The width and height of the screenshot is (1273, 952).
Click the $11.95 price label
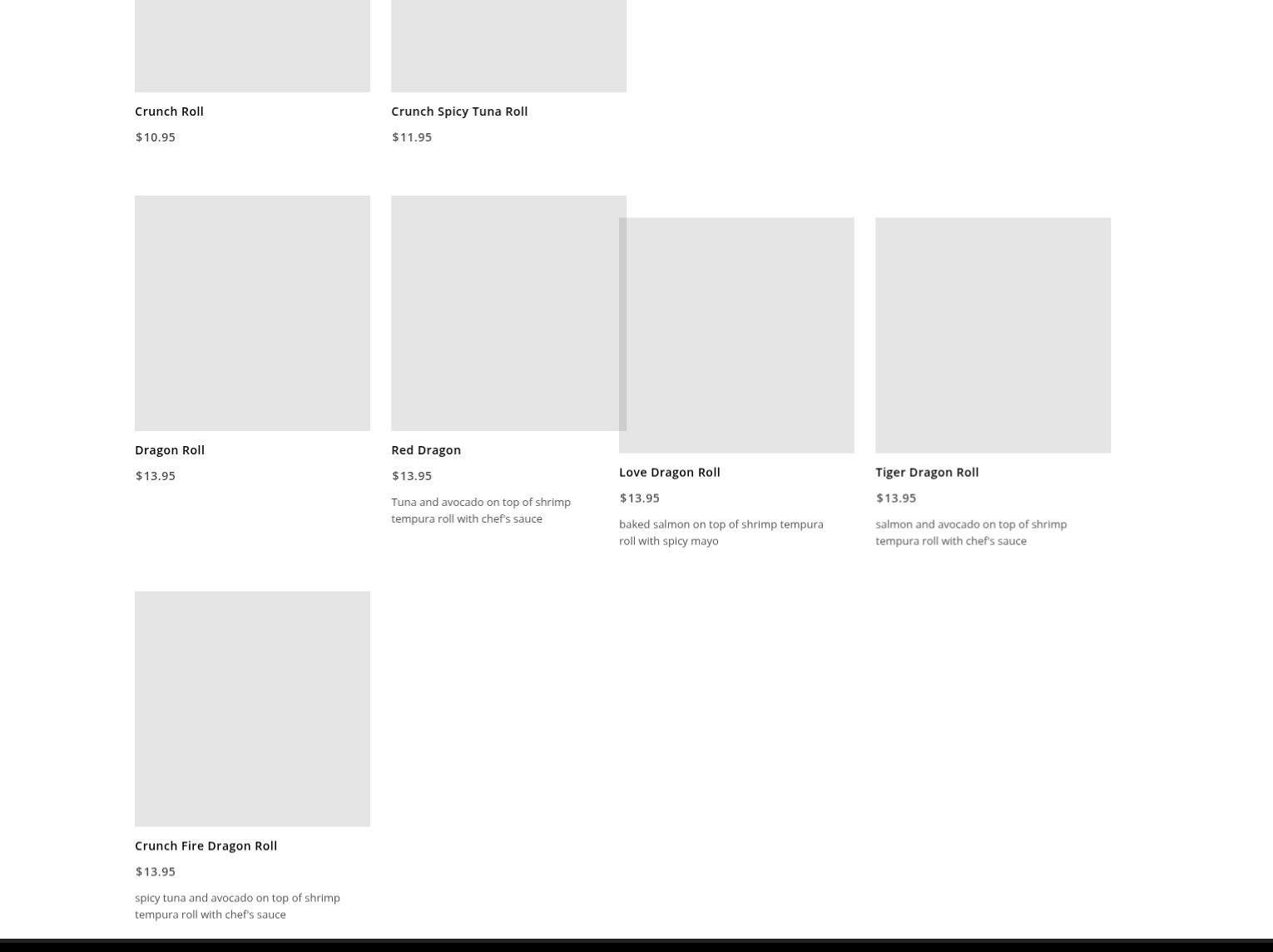coord(412,136)
